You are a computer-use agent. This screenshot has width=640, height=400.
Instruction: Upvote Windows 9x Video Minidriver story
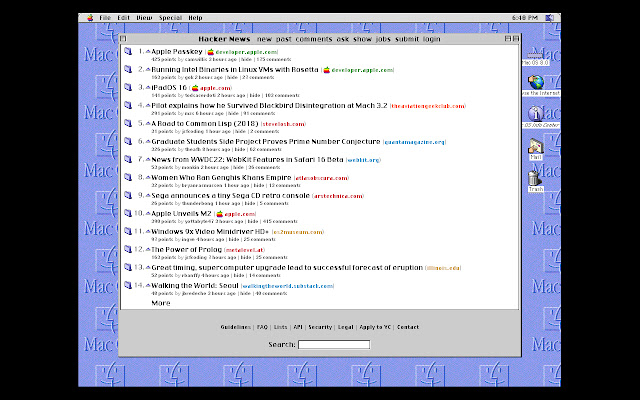click(x=148, y=231)
